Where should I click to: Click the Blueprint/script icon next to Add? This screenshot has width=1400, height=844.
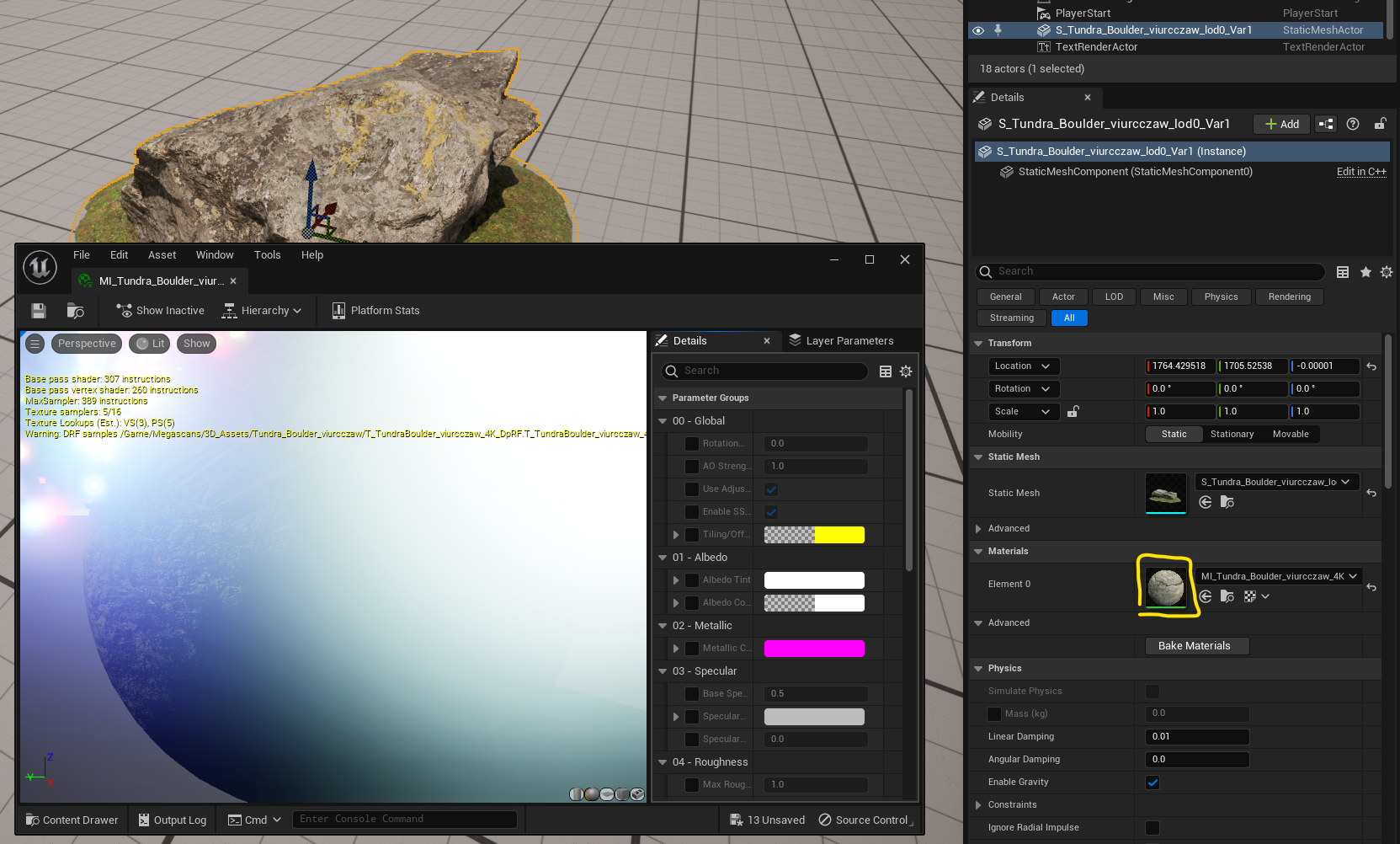1326,124
